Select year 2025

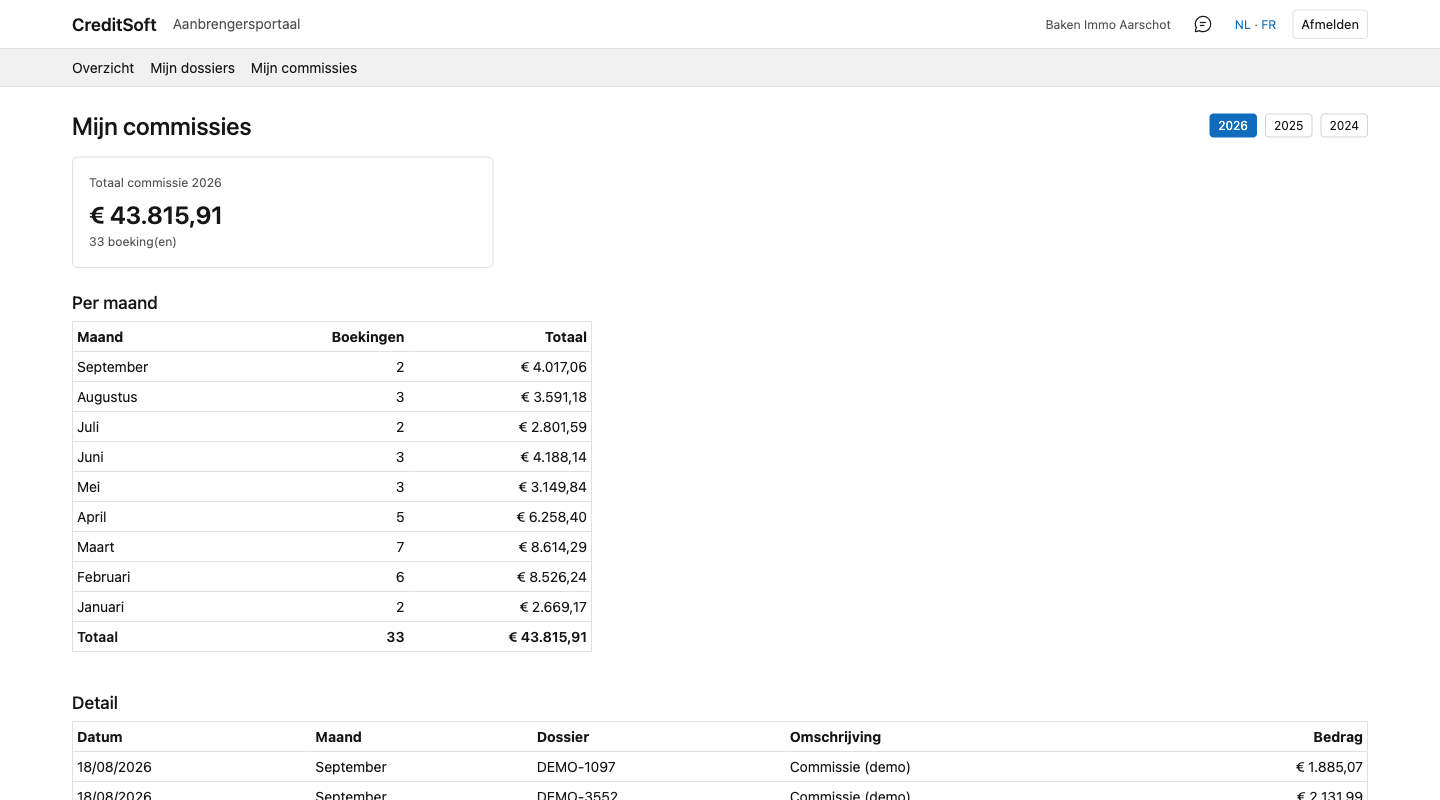click(x=1288, y=125)
